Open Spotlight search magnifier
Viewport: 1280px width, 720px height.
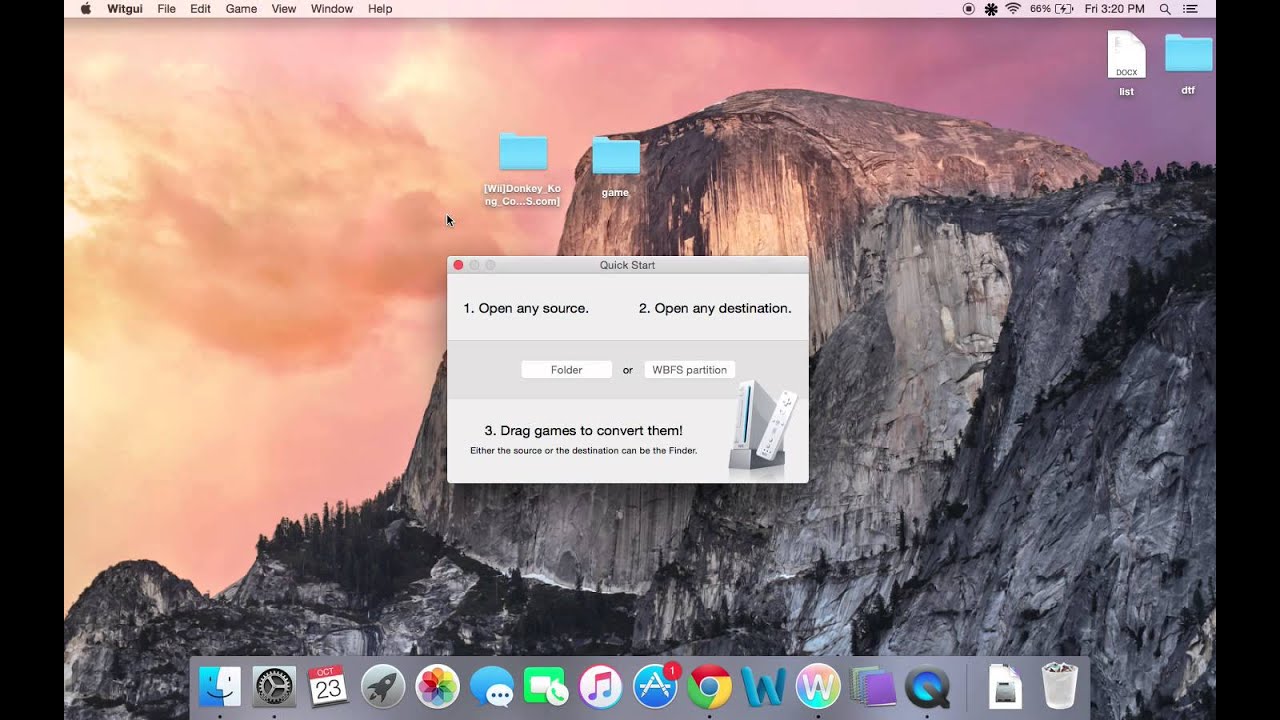click(1165, 9)
